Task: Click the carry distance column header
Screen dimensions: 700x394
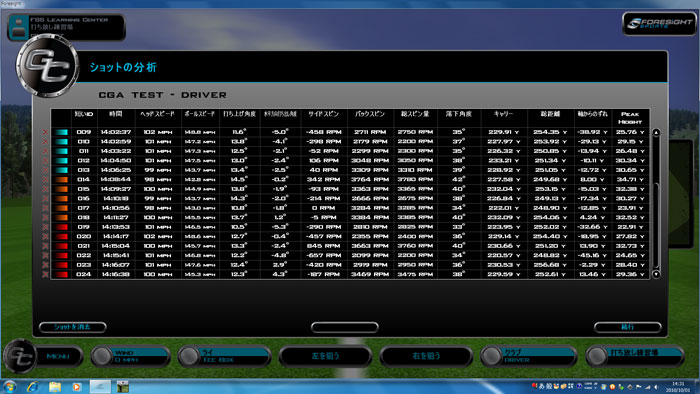Action: pyautogui.click(x=503, y=114)
